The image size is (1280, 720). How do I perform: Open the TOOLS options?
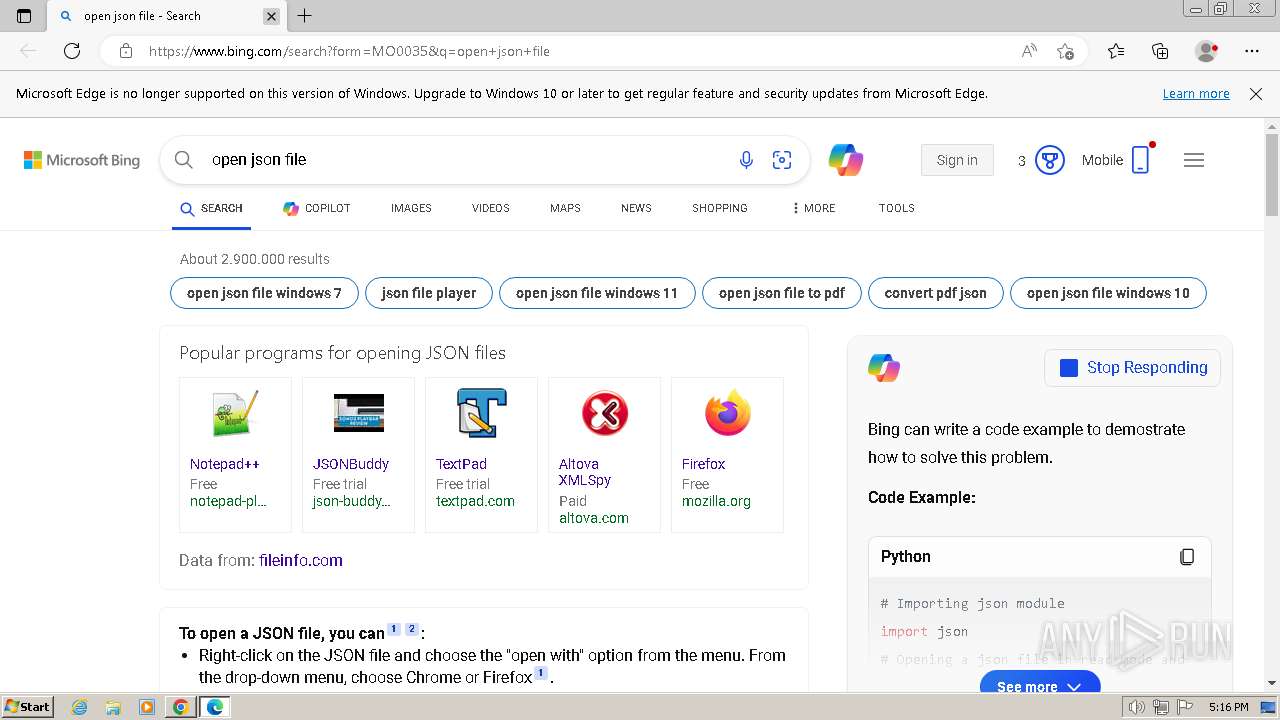(x=897, y=208)
